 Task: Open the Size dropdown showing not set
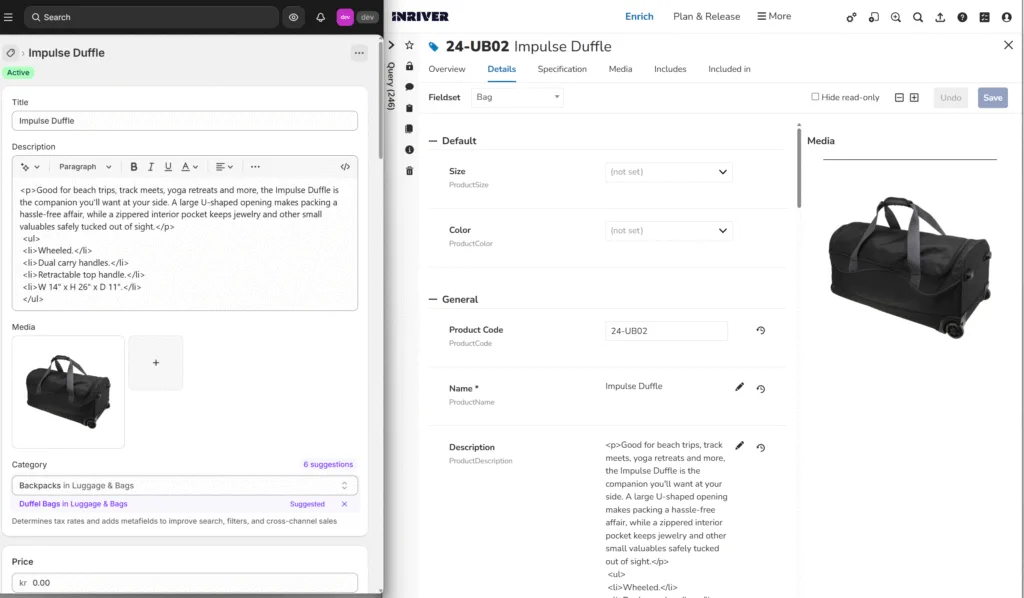point(668,171)
